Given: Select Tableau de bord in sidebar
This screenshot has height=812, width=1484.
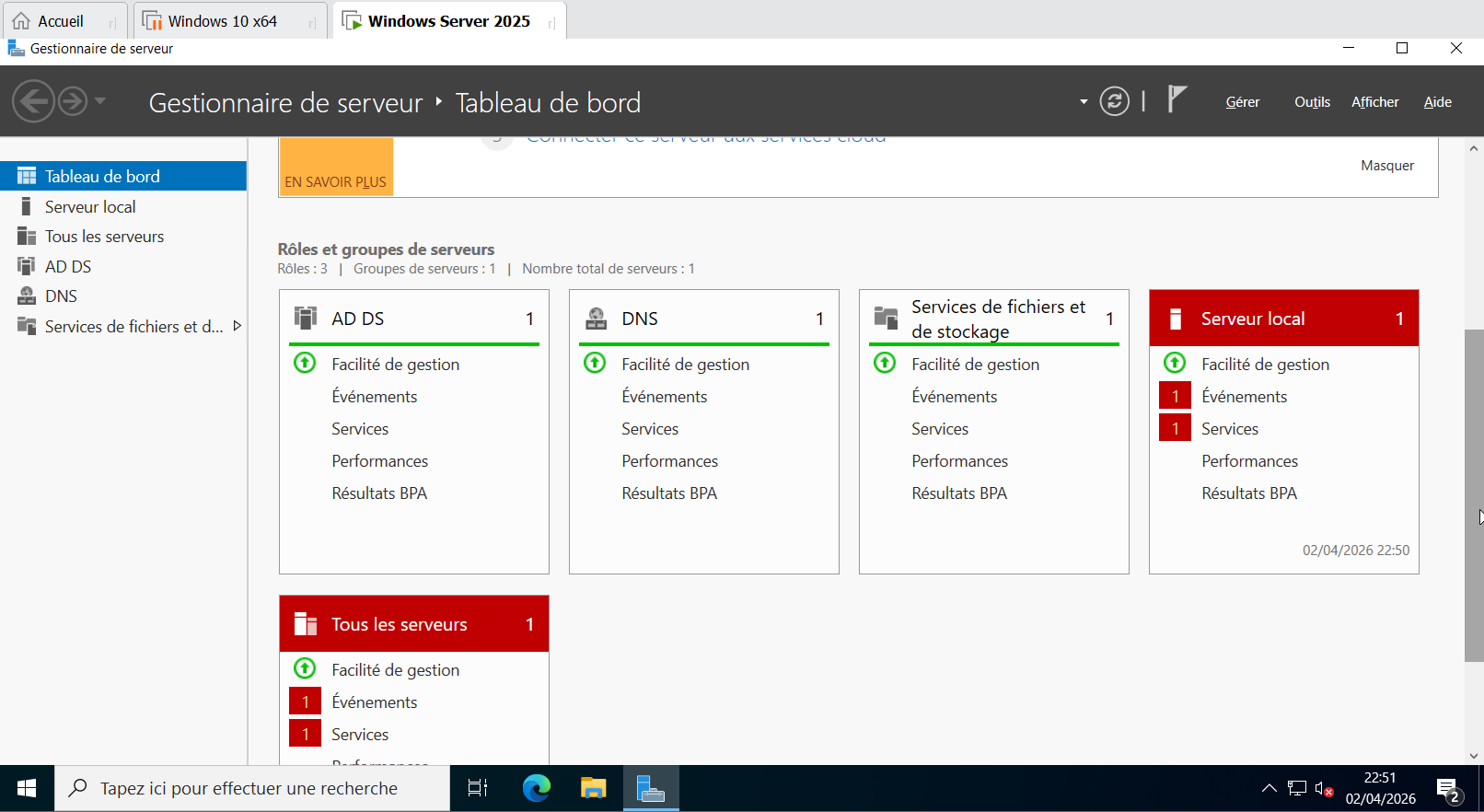Looking at the screenshot, I should tap(123, 176).
